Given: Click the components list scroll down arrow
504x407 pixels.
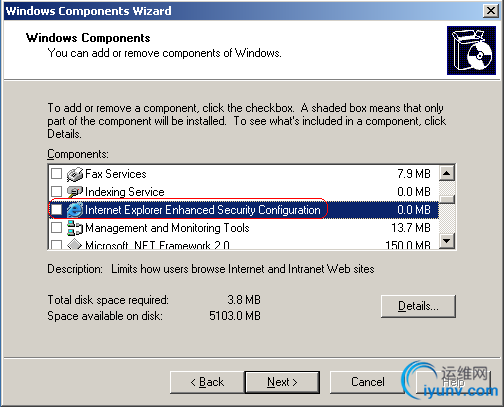Looking at the screenshot, I should [447, 241].
